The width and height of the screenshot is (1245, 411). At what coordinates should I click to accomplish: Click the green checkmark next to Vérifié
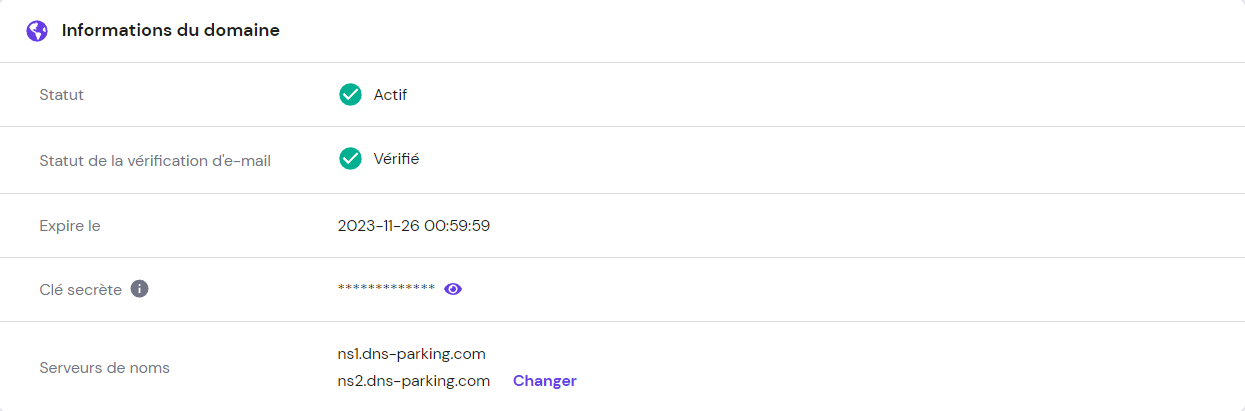point(350,159)
